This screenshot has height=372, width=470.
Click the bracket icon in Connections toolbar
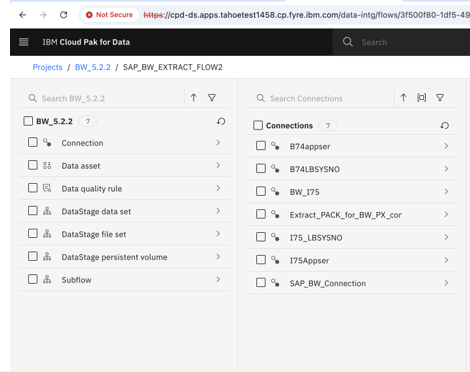[422, 98]
